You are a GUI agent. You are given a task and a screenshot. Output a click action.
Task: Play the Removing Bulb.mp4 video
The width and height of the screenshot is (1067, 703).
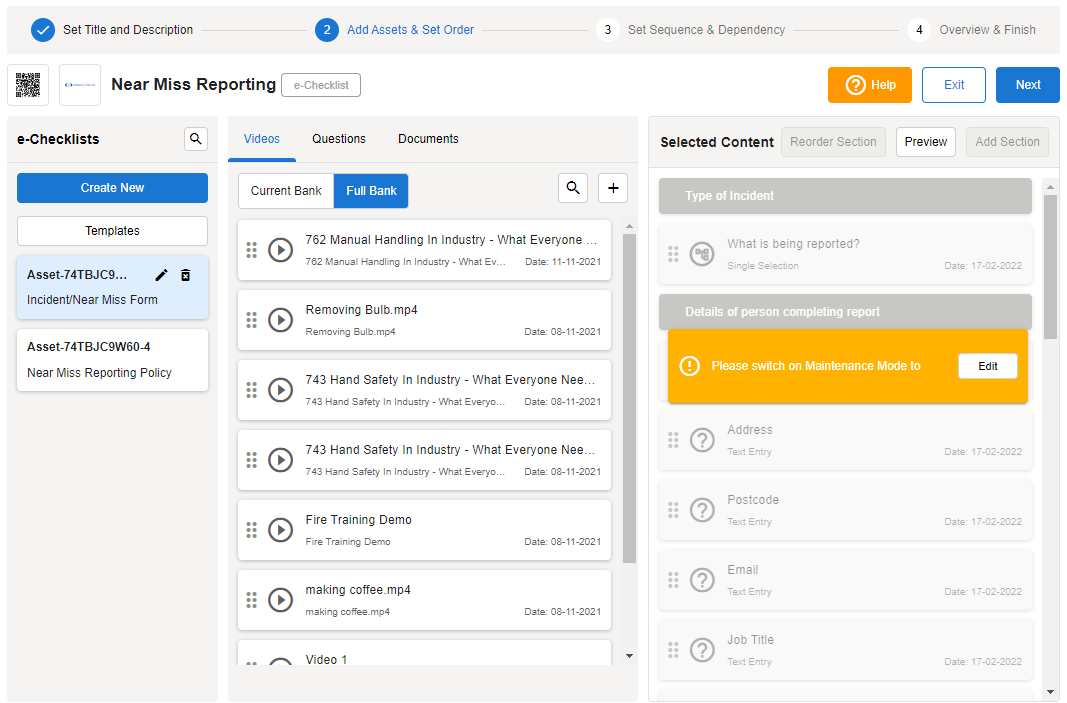click(x=280, y=320)
